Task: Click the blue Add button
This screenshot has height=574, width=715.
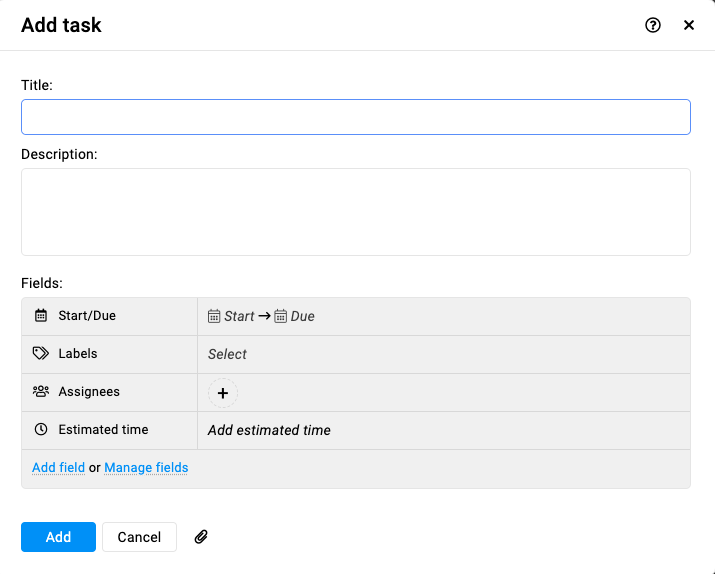Action: 58,537
